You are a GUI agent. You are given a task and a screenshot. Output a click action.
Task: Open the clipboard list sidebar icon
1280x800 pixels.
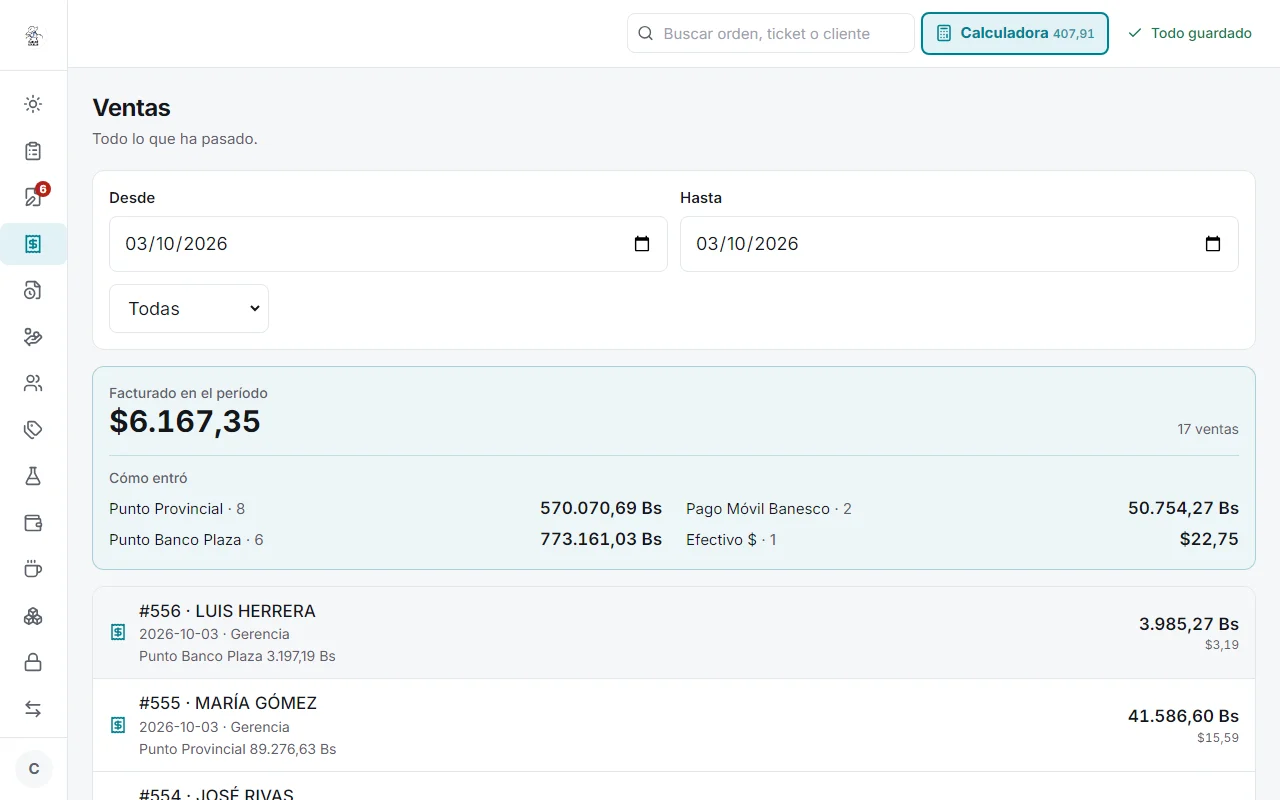[33, 151]
